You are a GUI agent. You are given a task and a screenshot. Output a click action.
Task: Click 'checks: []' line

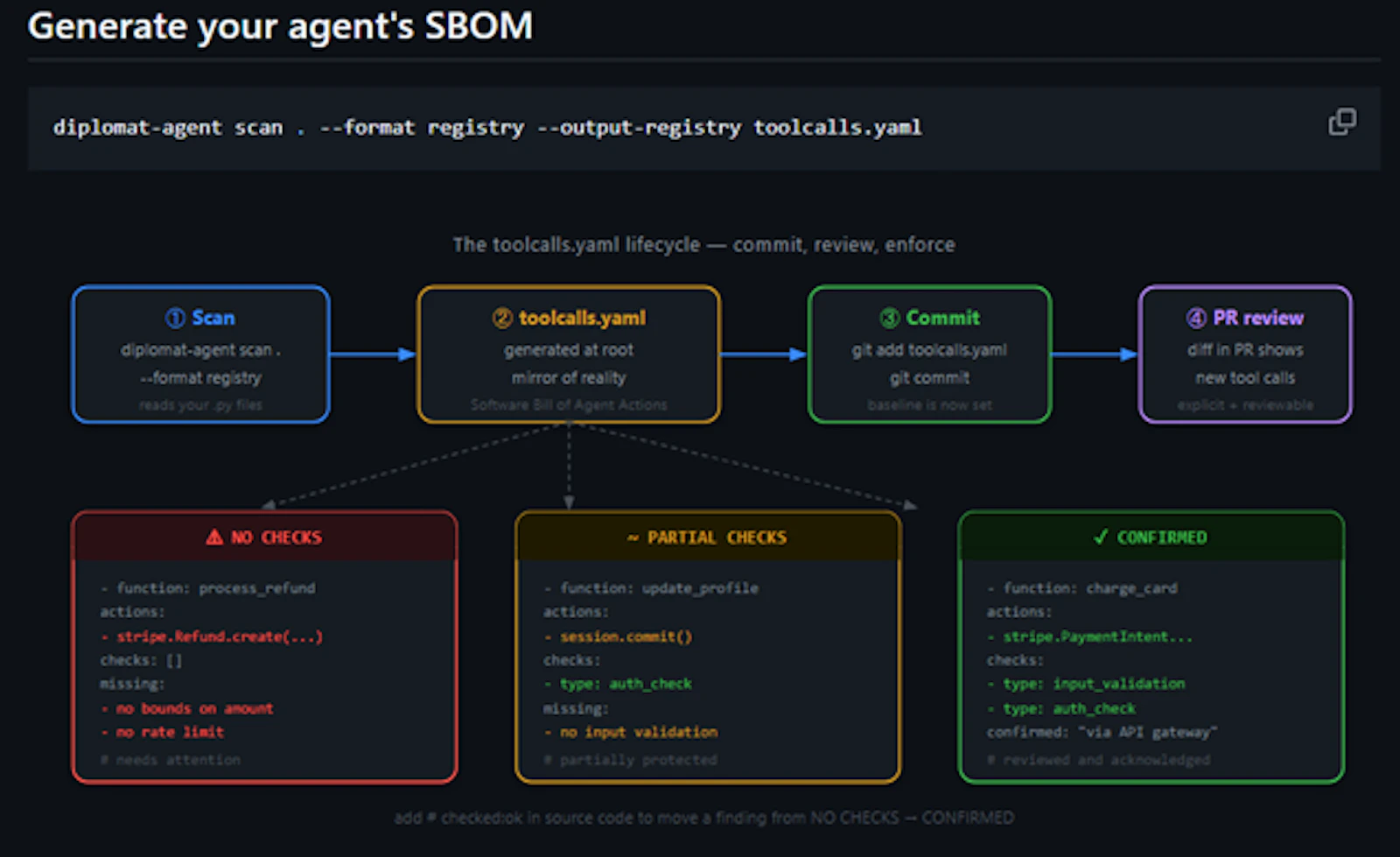click(x=141, y=660)
